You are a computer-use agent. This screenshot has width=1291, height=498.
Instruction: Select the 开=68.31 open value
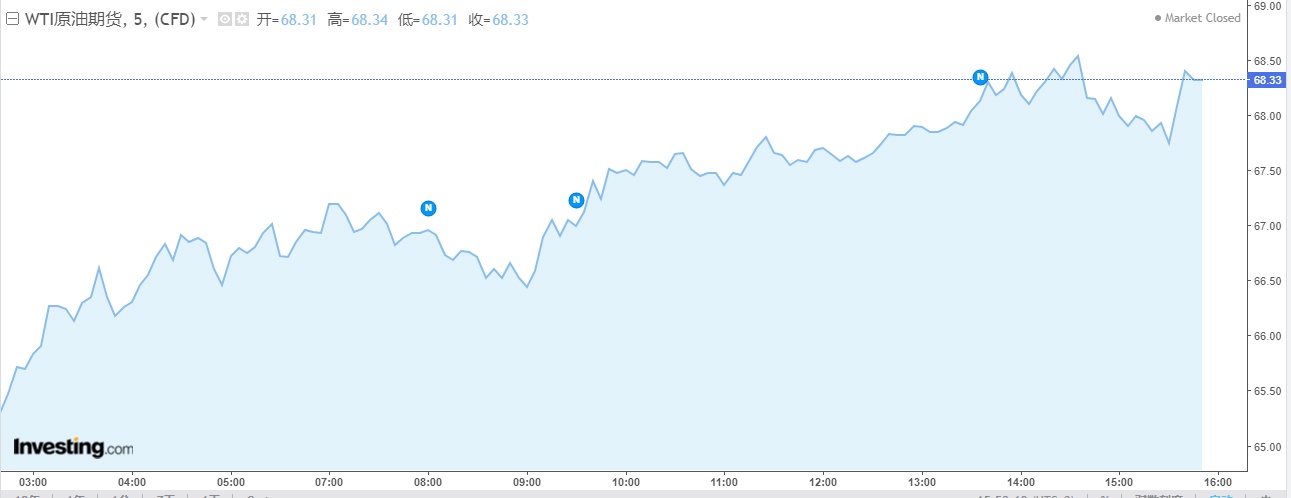tap(285, 19)
